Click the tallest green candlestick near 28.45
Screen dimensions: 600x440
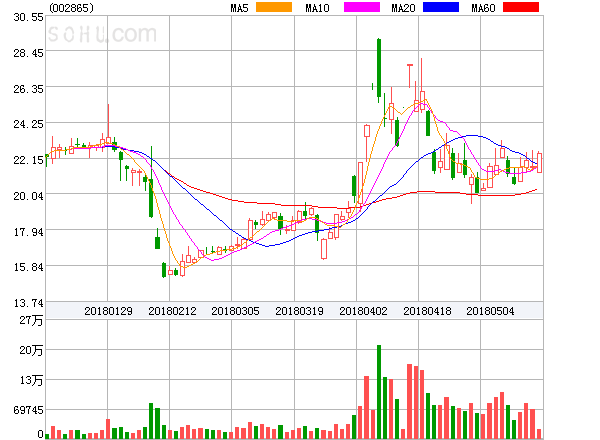(x=379, y=68)
